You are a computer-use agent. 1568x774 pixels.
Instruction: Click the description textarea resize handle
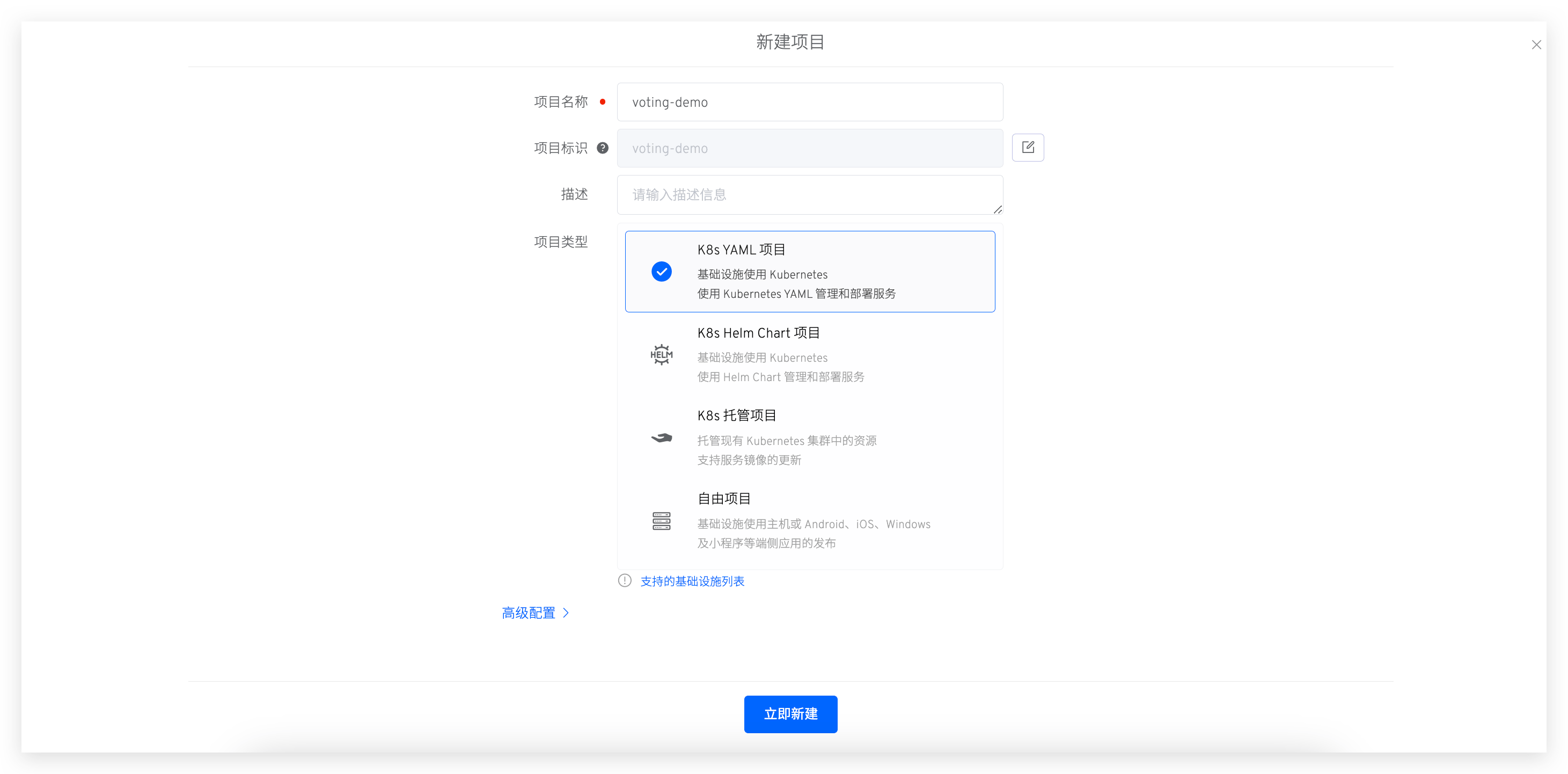pyautogui.click(x=997, y=209)
